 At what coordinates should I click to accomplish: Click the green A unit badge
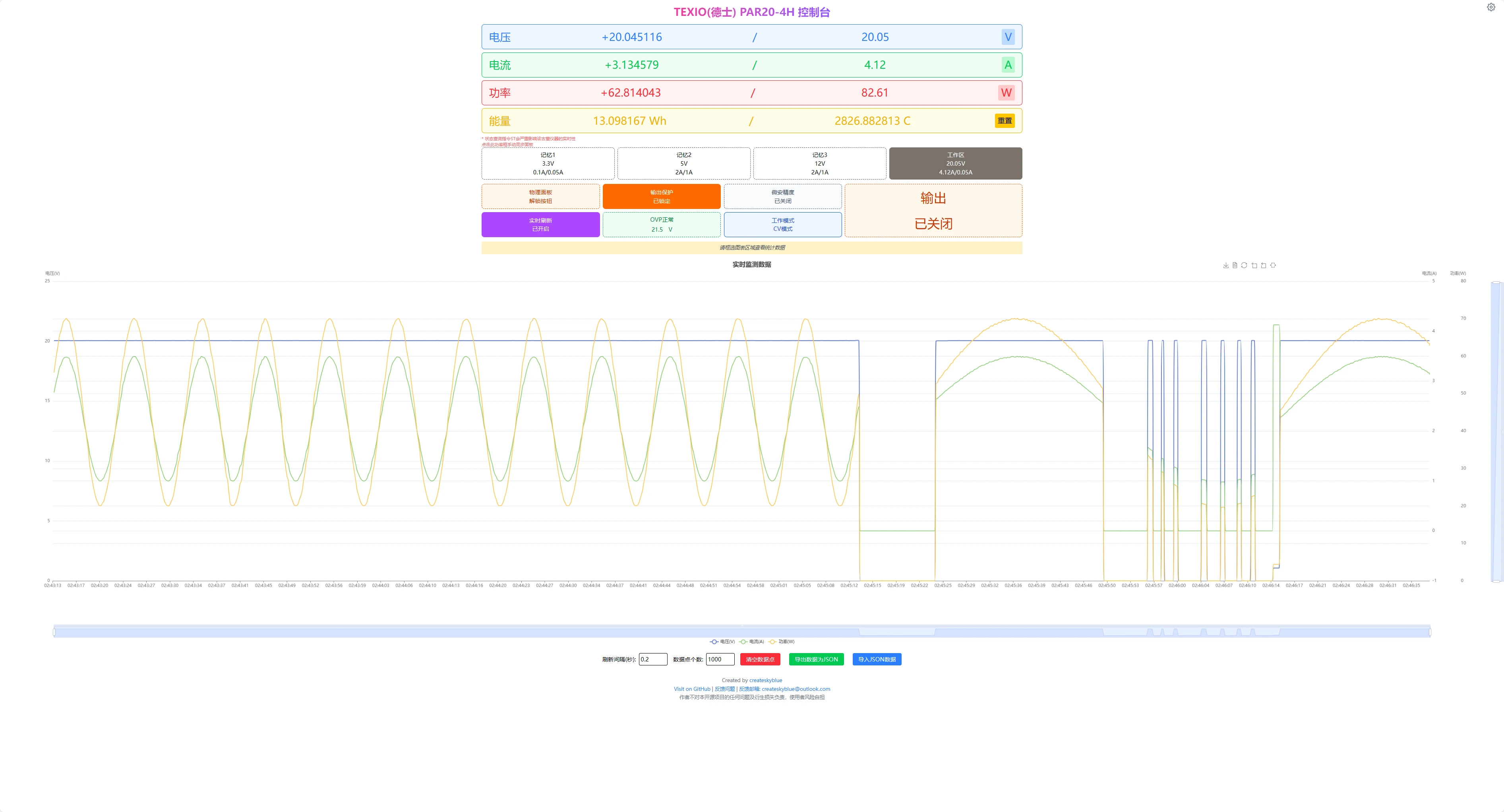click(x=1008, y=65)
